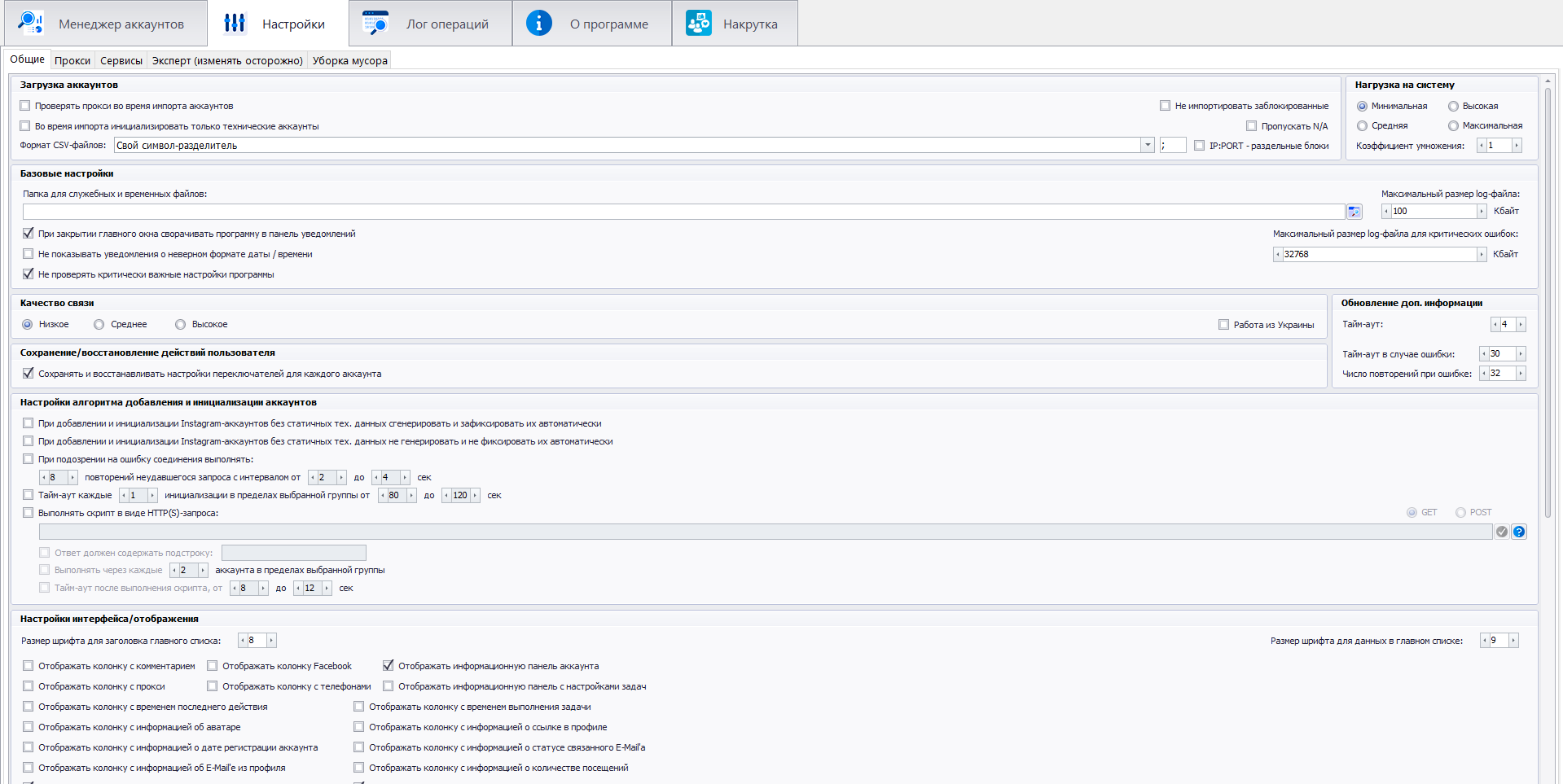The image size is (1563, 784).
Task: Open the Прокси sub-tab
Action: coord(72,60)
